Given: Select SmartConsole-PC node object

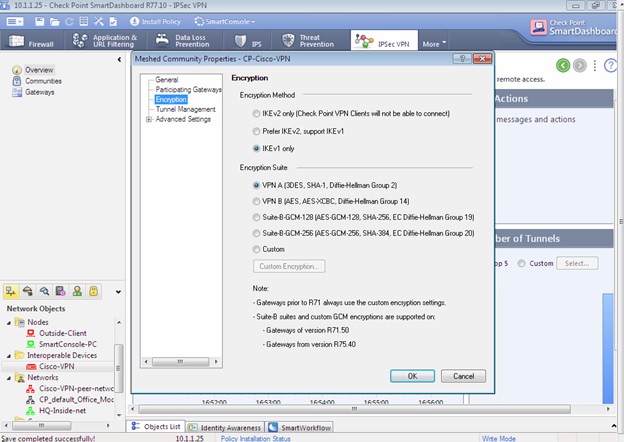Looking at the screenshot, I should pos(68,344).
